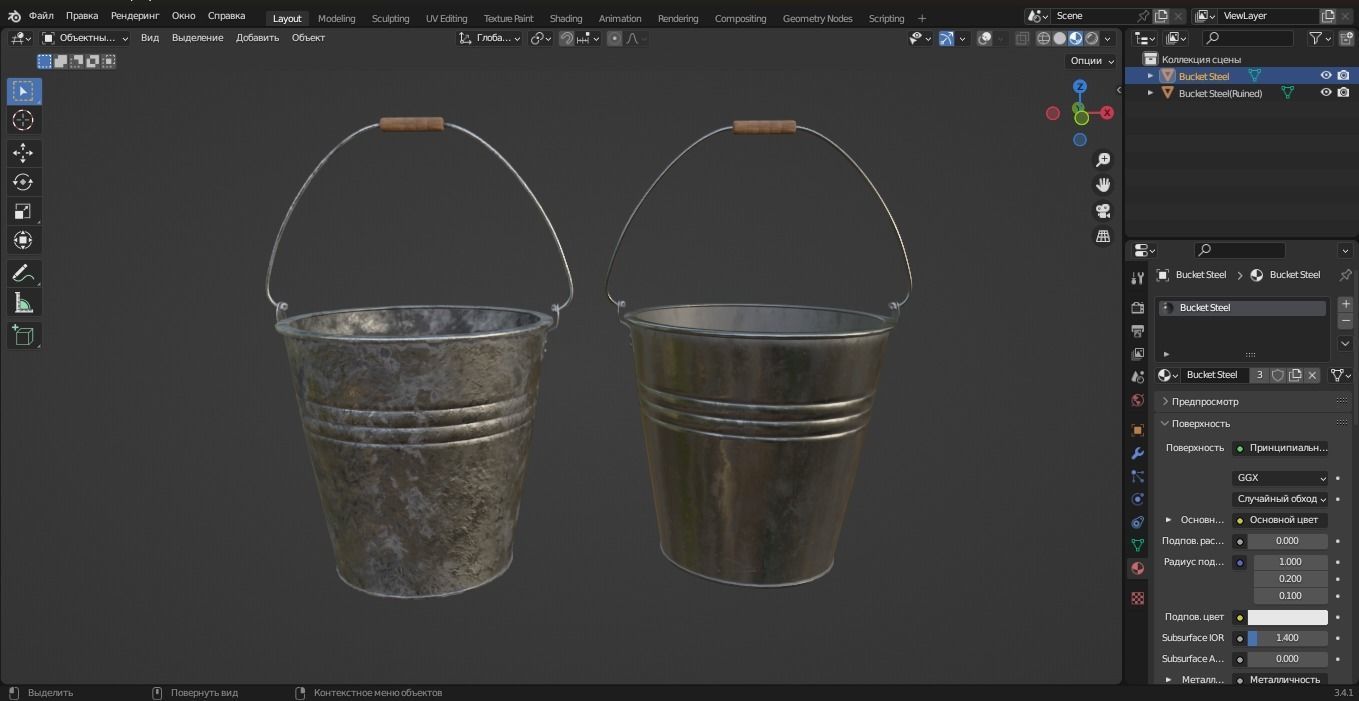Select the Add Cube tool
Viewport: 1359px width, 701px height.
tap(23, 335)
